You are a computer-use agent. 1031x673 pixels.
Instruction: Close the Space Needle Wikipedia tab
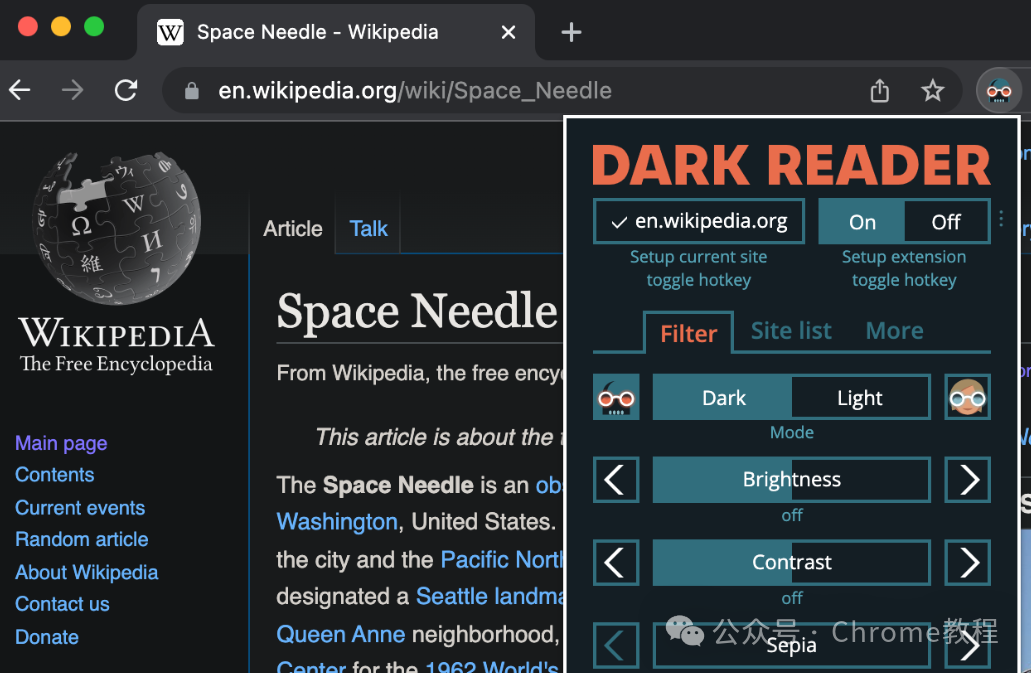(x=508, y=32)
